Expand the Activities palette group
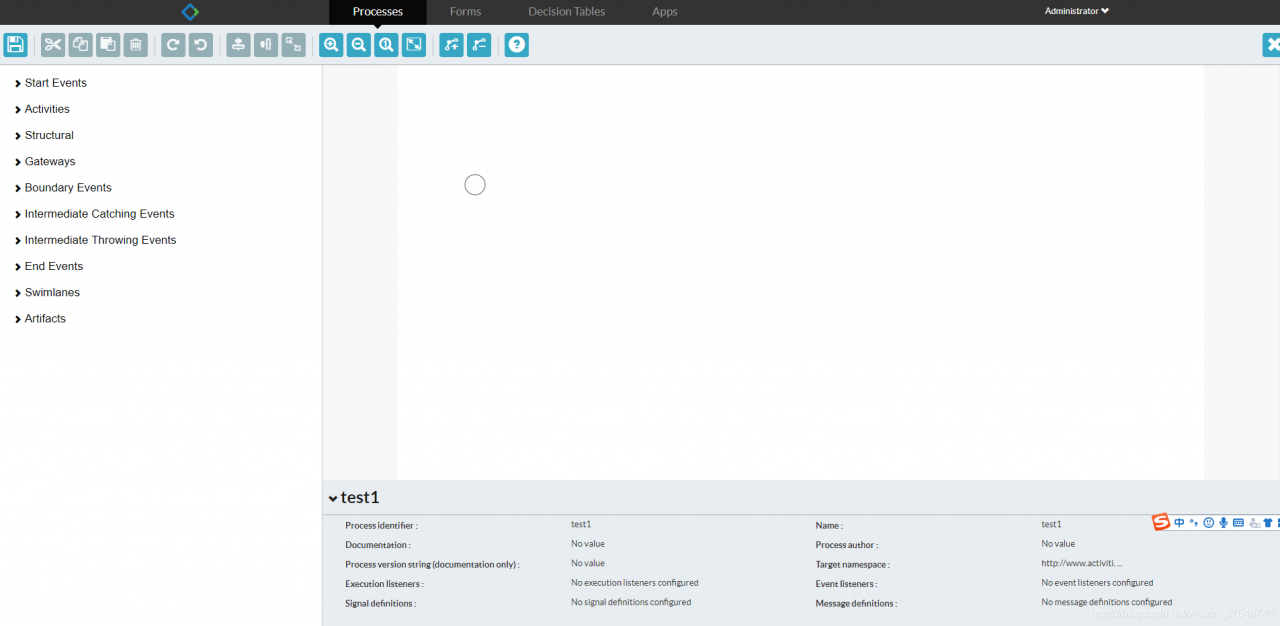This screenshot has width=1280, height=626. tap(42, 109)
